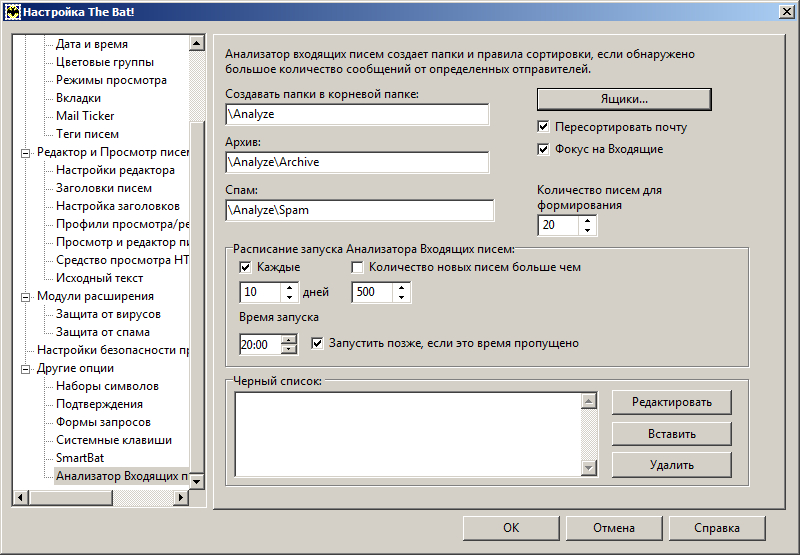Enable 'Количество новых писем больше чем' checkbox
800x555 pixels.
click(x=357, y=268)
